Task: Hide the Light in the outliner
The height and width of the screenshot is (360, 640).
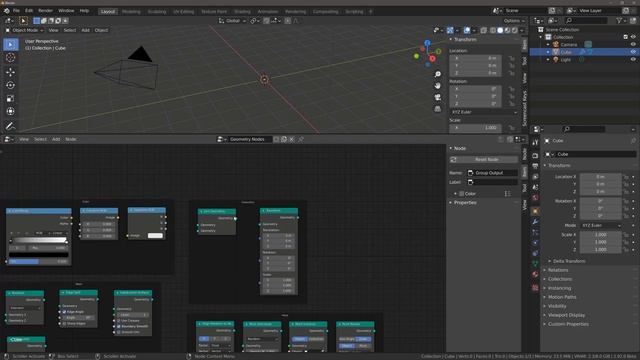Action: click(633, 60)
